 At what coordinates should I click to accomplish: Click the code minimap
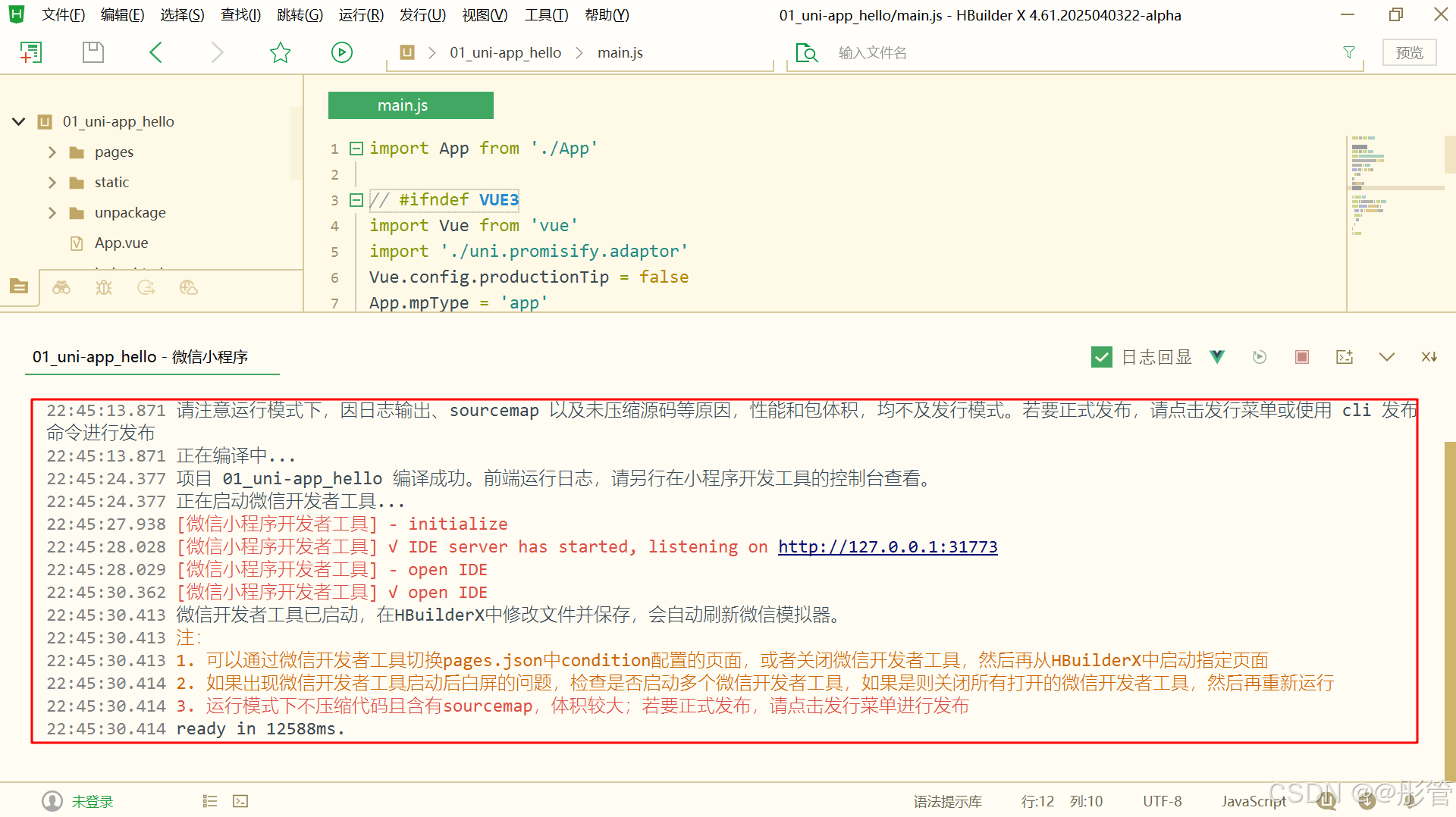point(1396,223)
